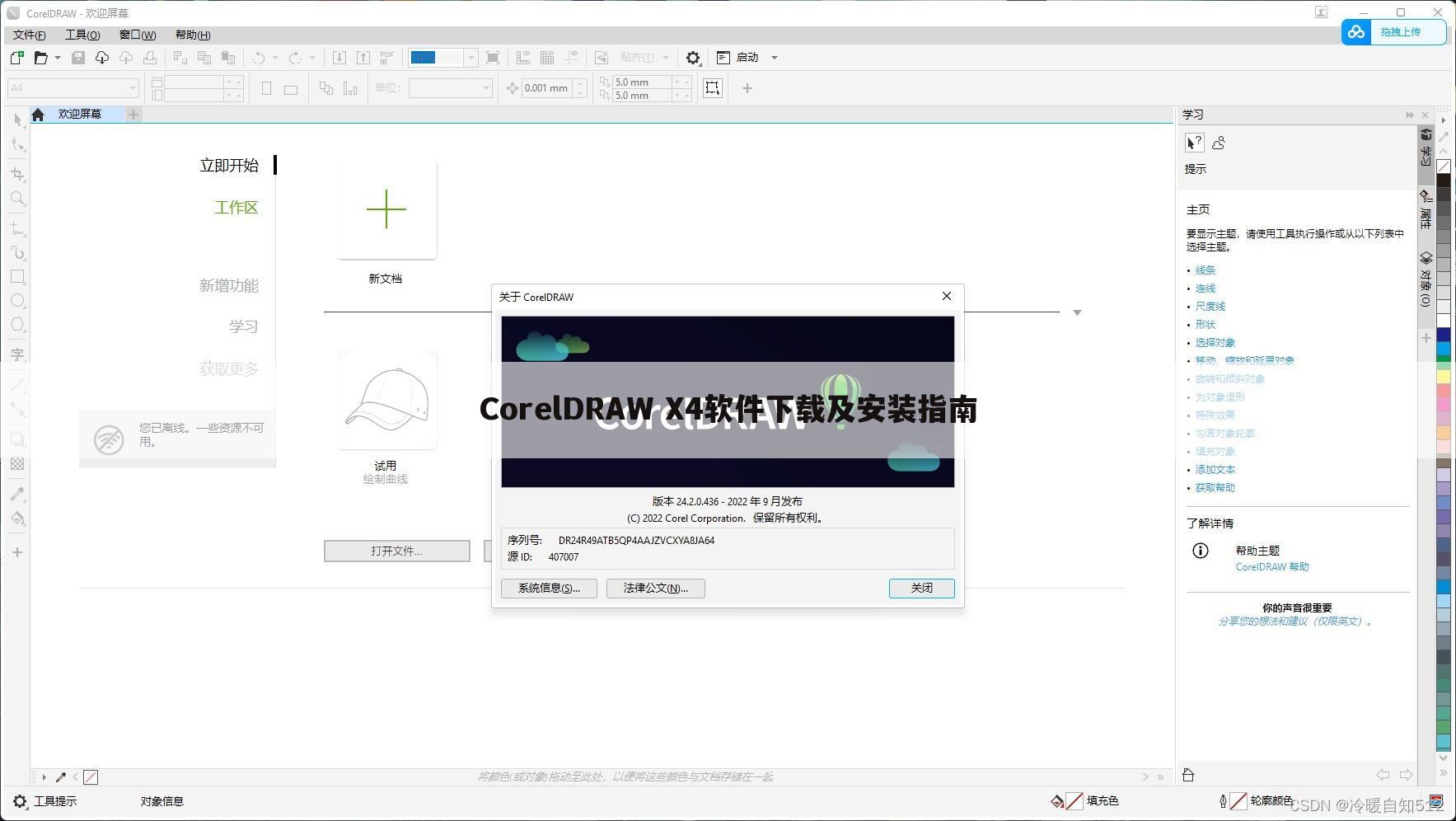The image size is (1456, 821).
Task: Click the 新文档 plus thumbnail
Action: tap(386, 209)
